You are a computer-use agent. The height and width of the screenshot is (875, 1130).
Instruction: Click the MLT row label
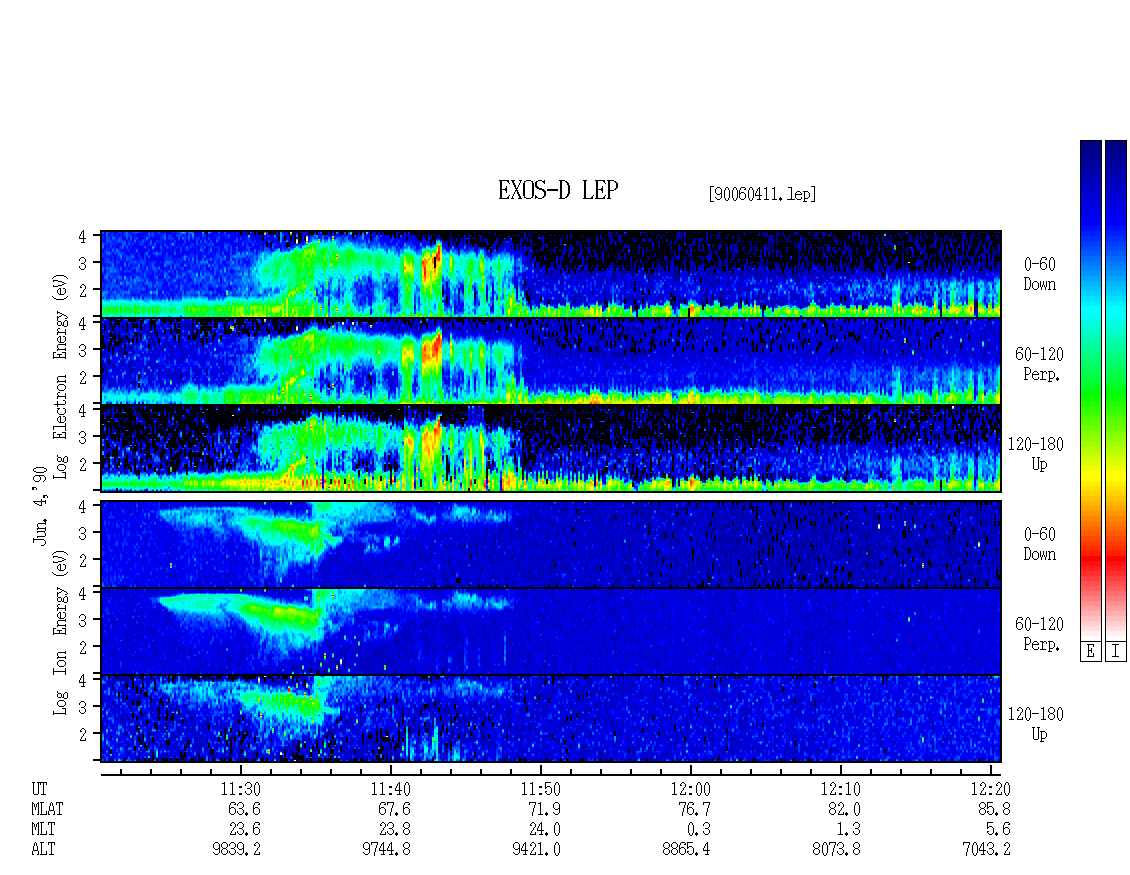[x=43, y=830]
